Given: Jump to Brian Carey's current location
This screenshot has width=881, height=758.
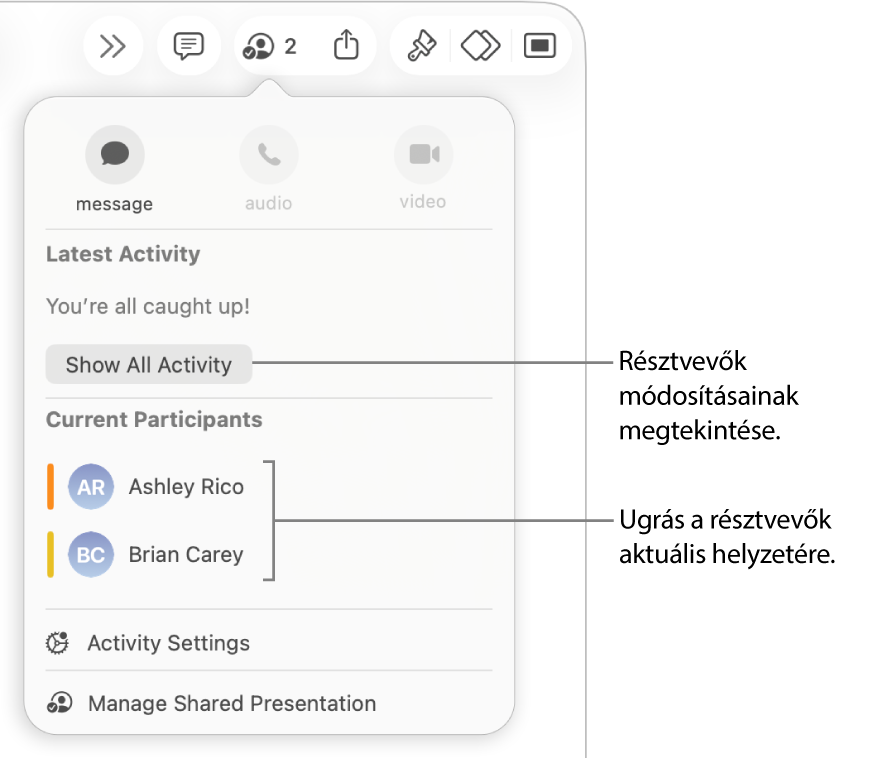Looking at the screenshot, I should pyautogui.click(x=146, y=555).
